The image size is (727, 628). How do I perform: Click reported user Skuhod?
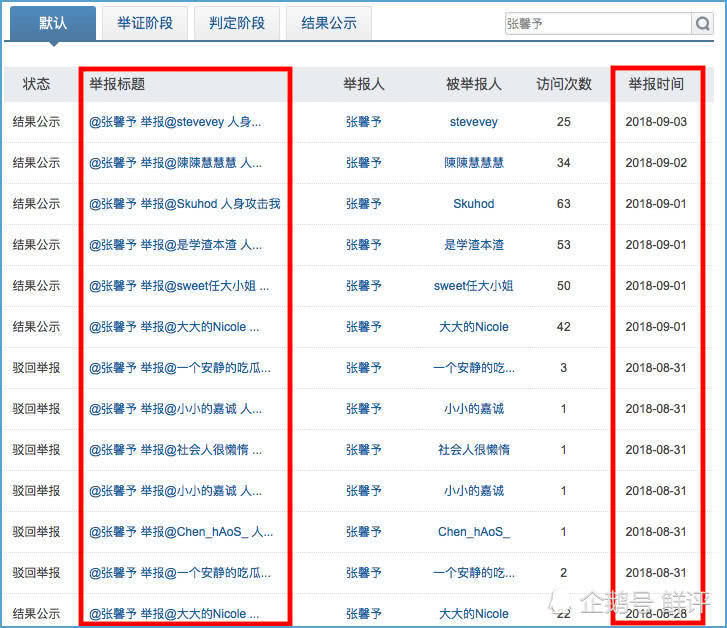pyautogui.click(x=473, y=204)
